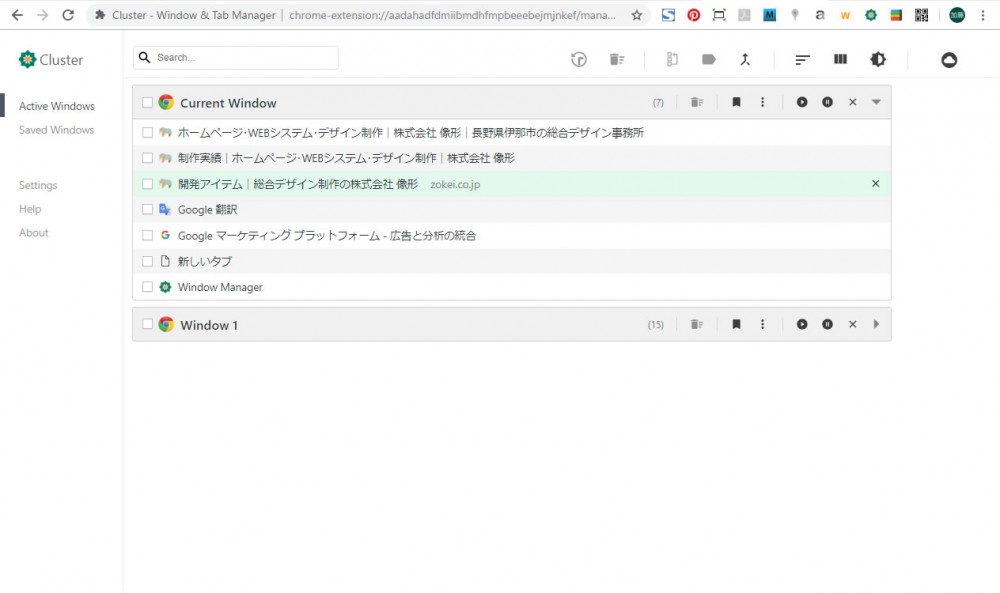This screenshot has height=593, width=1000.
Task: Check box for Window Manager row
Action: click(x=147, y=288)
